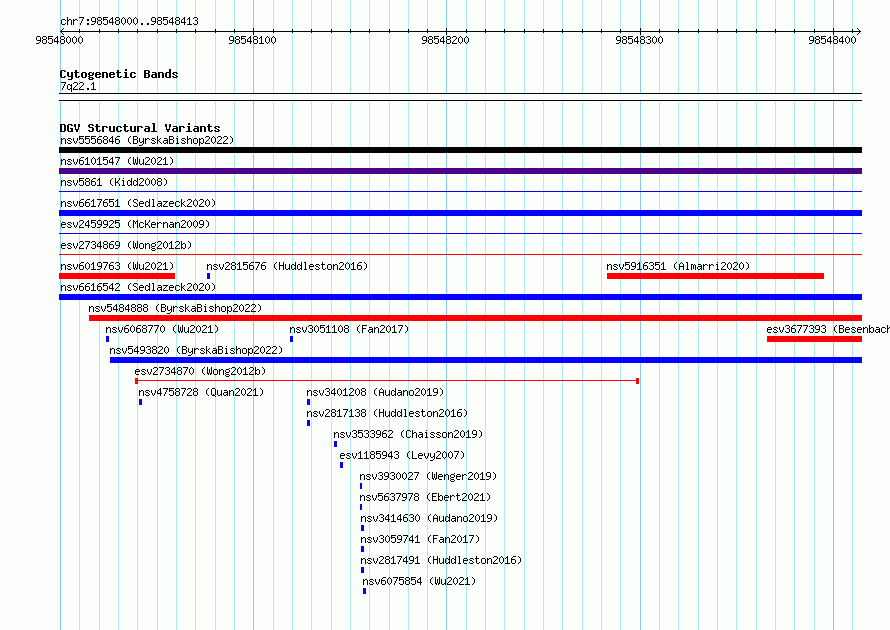Click ruler position 98548300
890x630 pixels.
pos(639,40)
